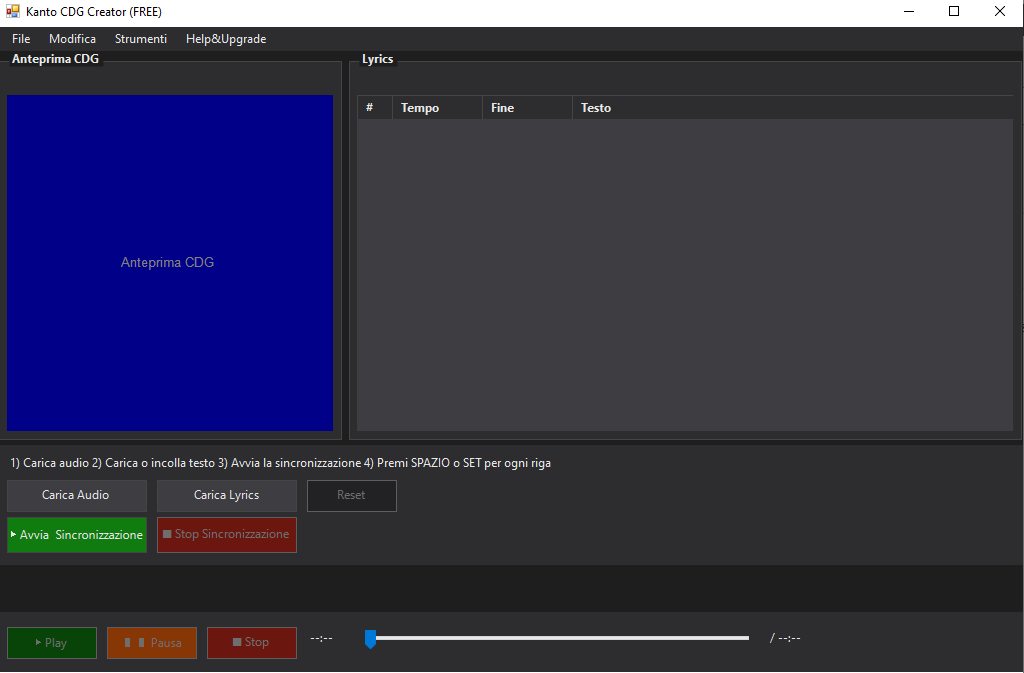
Task: Click the Kanto CDG Creator title bar icon
Action: click(13, 12)
